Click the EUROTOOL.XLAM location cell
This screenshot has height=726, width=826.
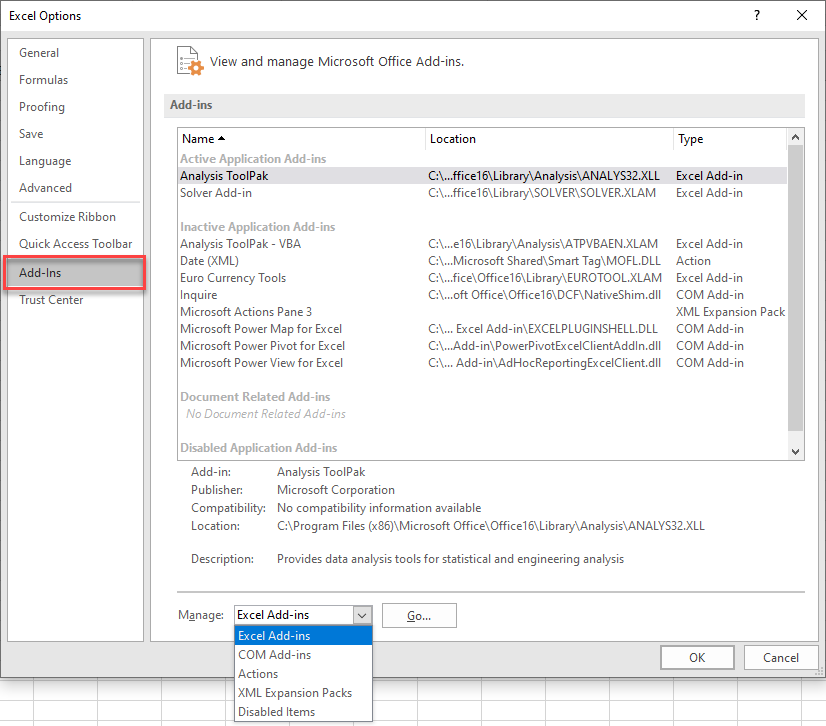(x=545, y=278)
